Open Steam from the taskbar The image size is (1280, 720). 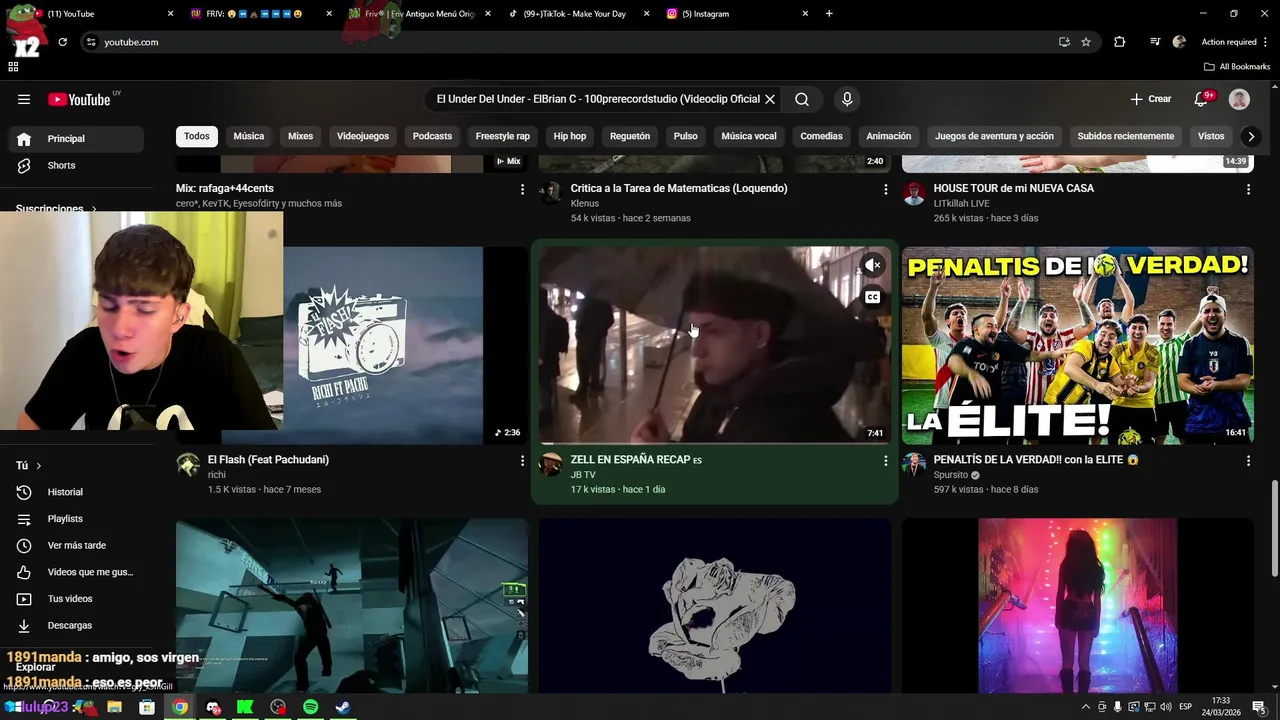pos(342,707)
